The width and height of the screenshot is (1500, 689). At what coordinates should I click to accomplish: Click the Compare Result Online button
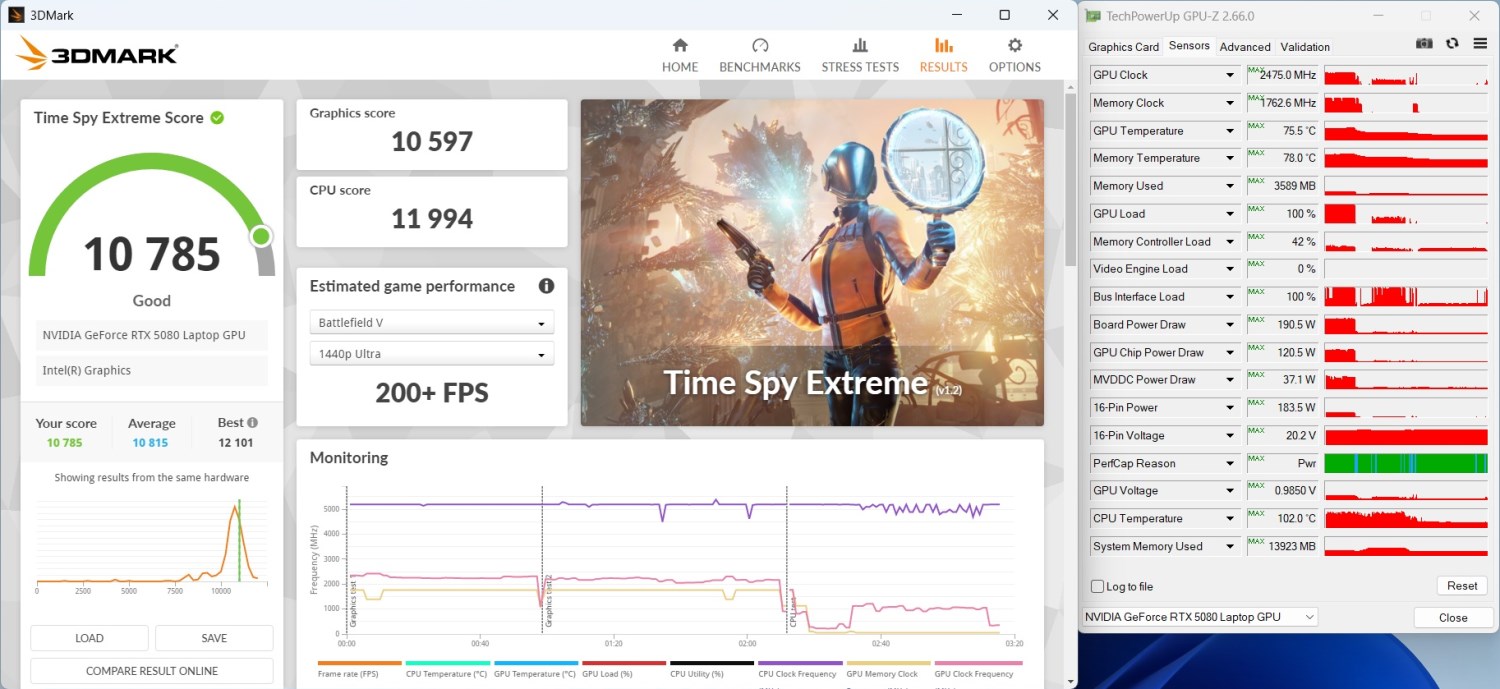[152, 671]
